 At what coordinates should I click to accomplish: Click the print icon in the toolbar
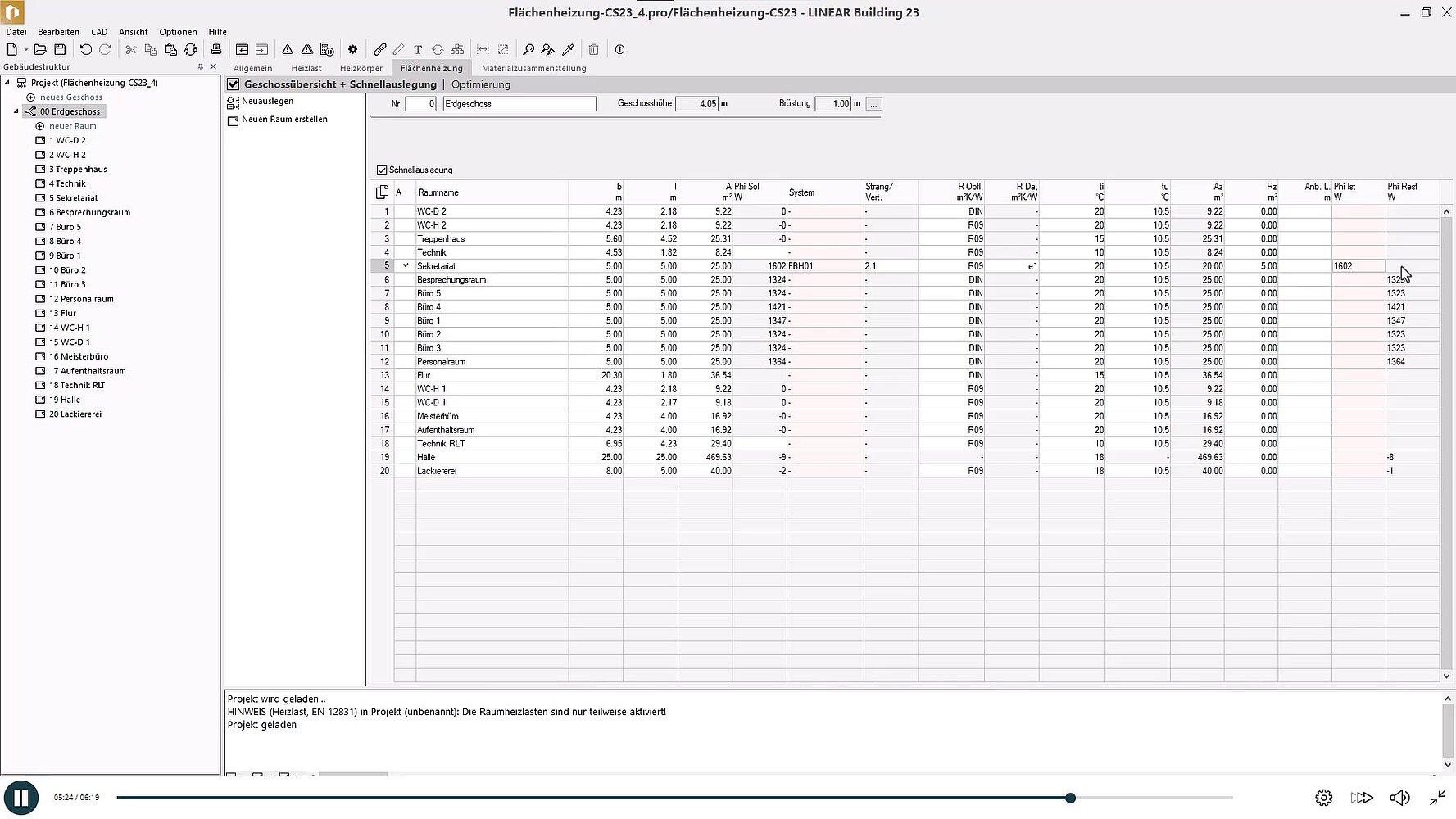216,49
